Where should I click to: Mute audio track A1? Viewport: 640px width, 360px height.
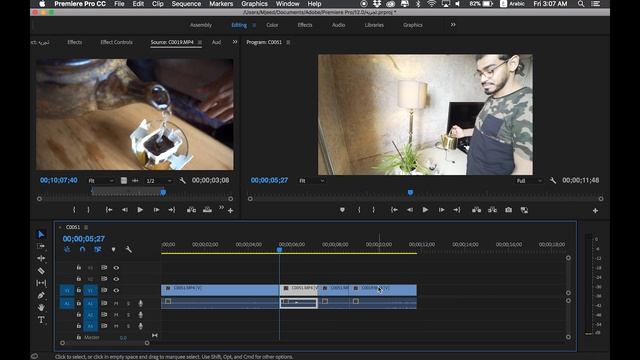116,303
